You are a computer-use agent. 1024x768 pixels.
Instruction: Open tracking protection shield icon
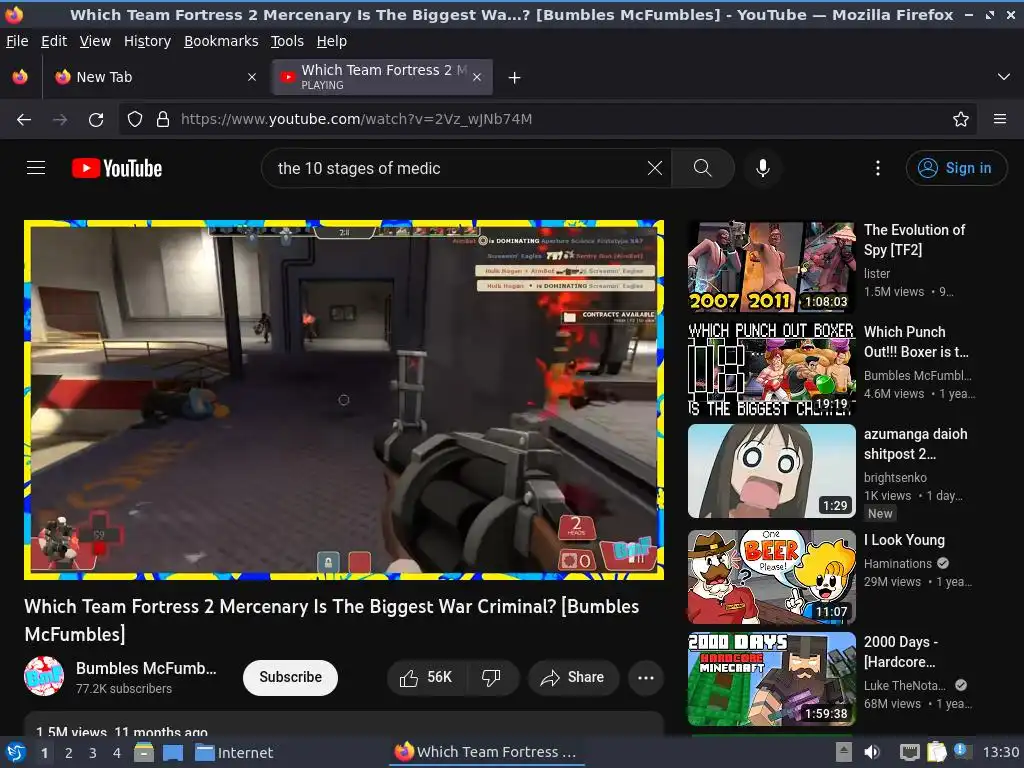click(135, 119)
